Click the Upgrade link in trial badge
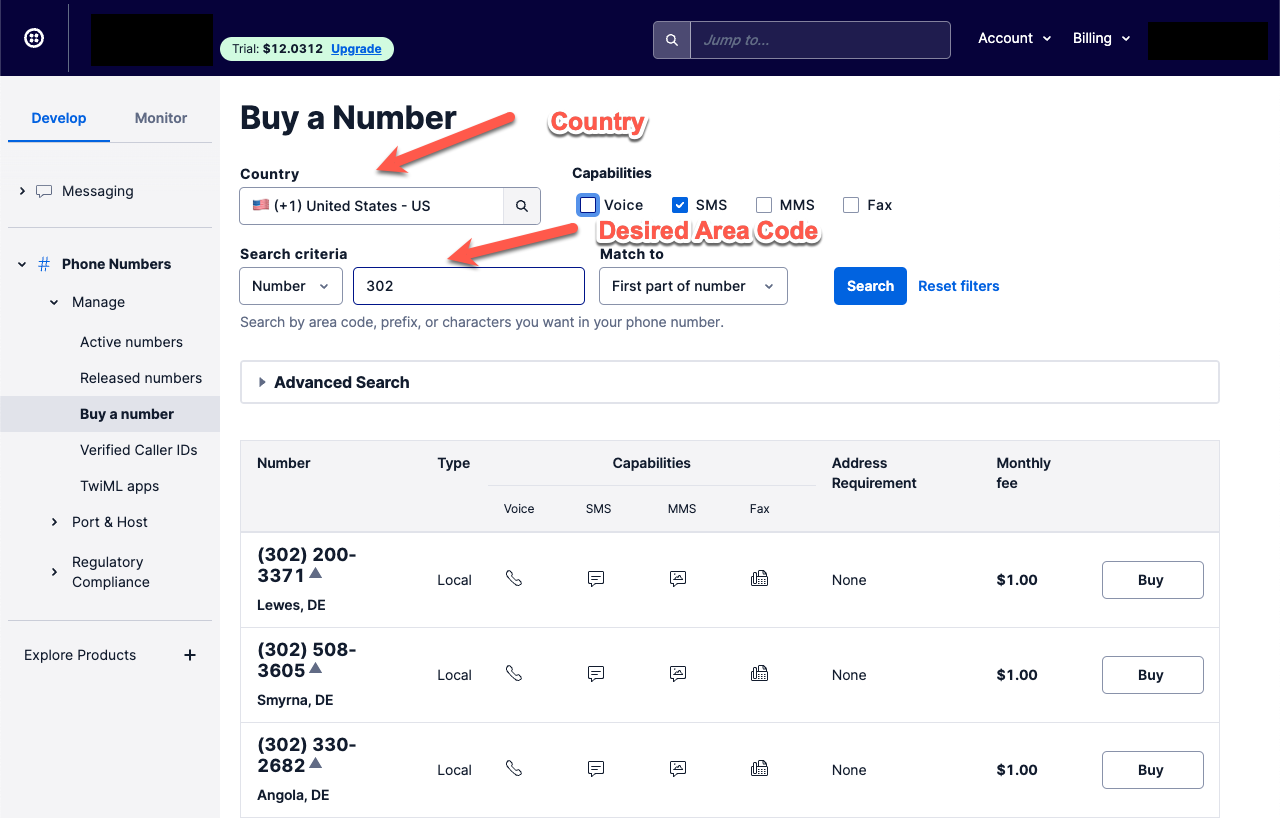 356,48
